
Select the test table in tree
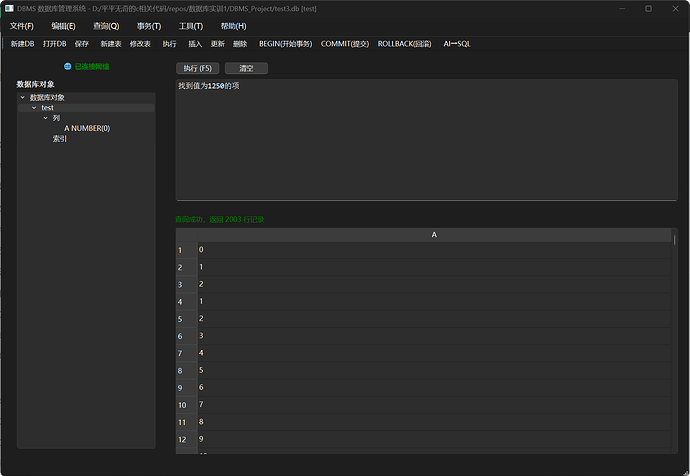[48, 108]
